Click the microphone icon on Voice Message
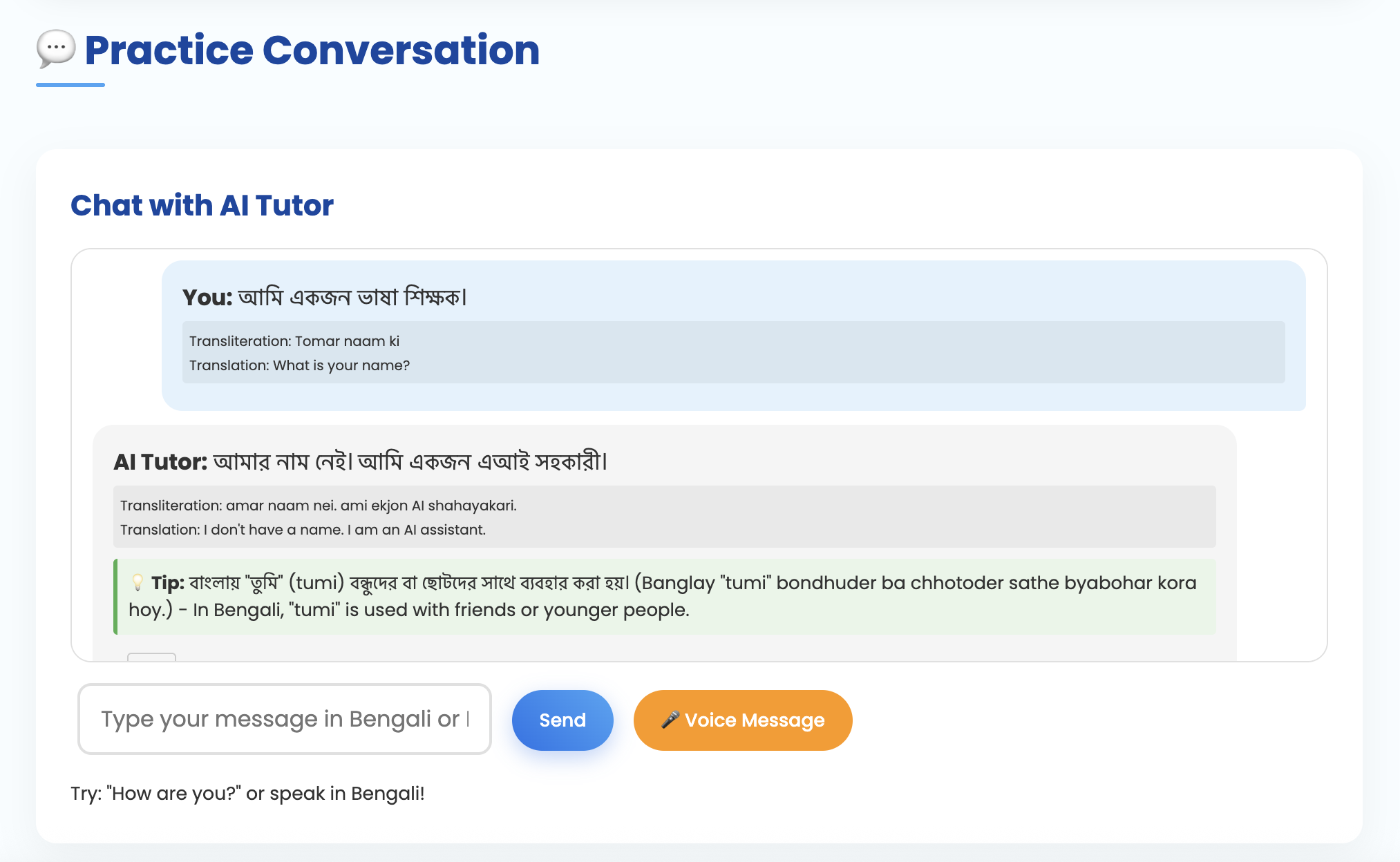1400x862 pixels. tap(670, 720)
